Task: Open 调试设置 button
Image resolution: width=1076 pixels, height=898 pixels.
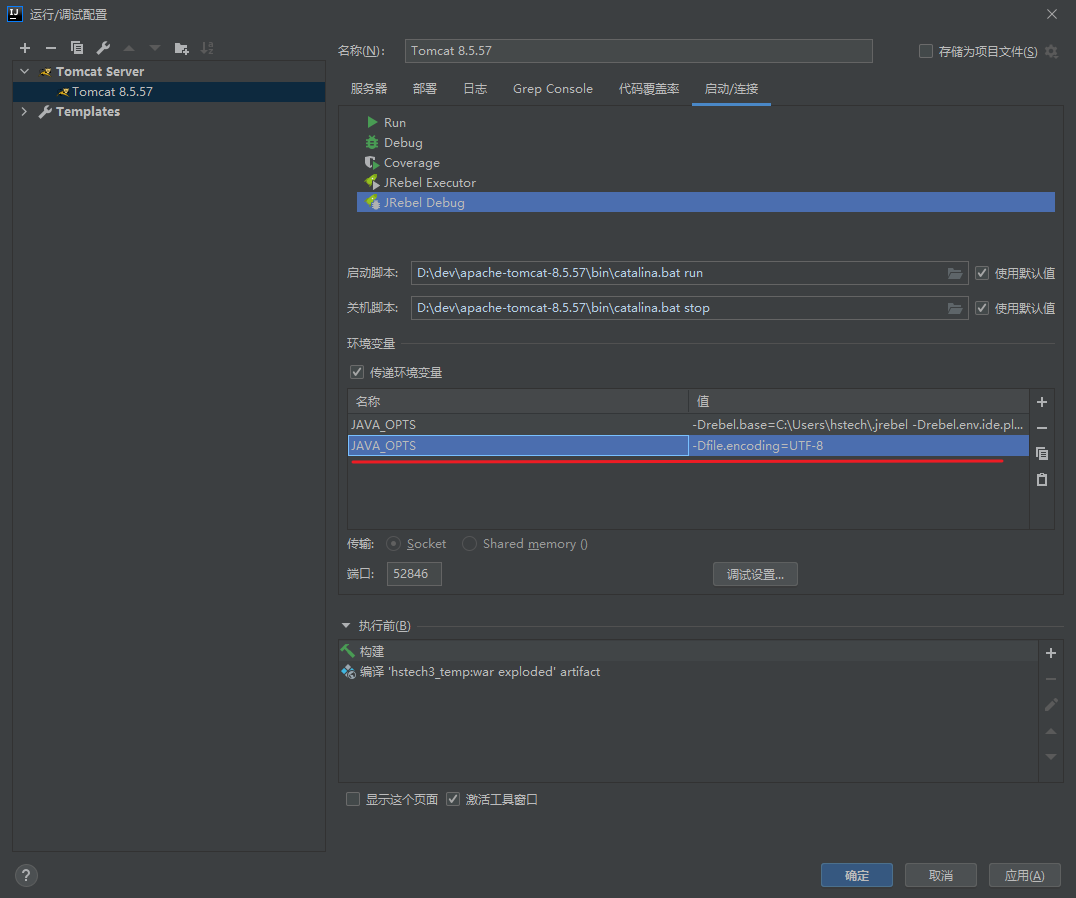Action: coord(755,574)
